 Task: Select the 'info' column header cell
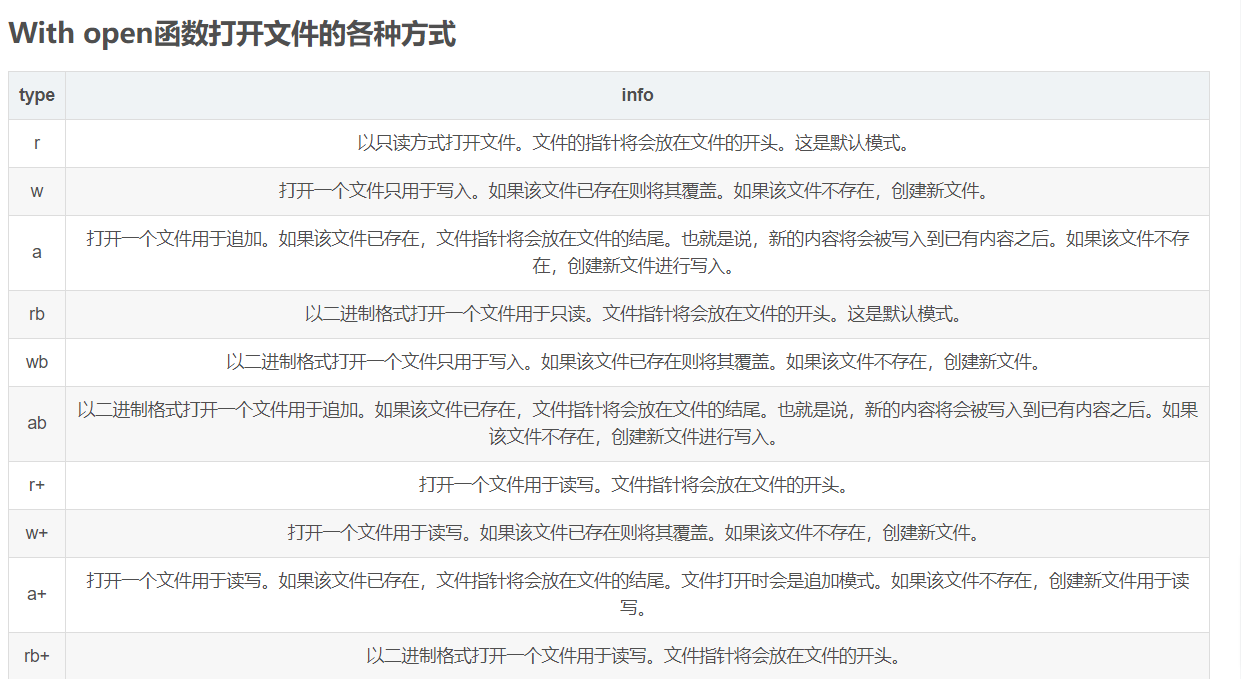coord(638,95)
